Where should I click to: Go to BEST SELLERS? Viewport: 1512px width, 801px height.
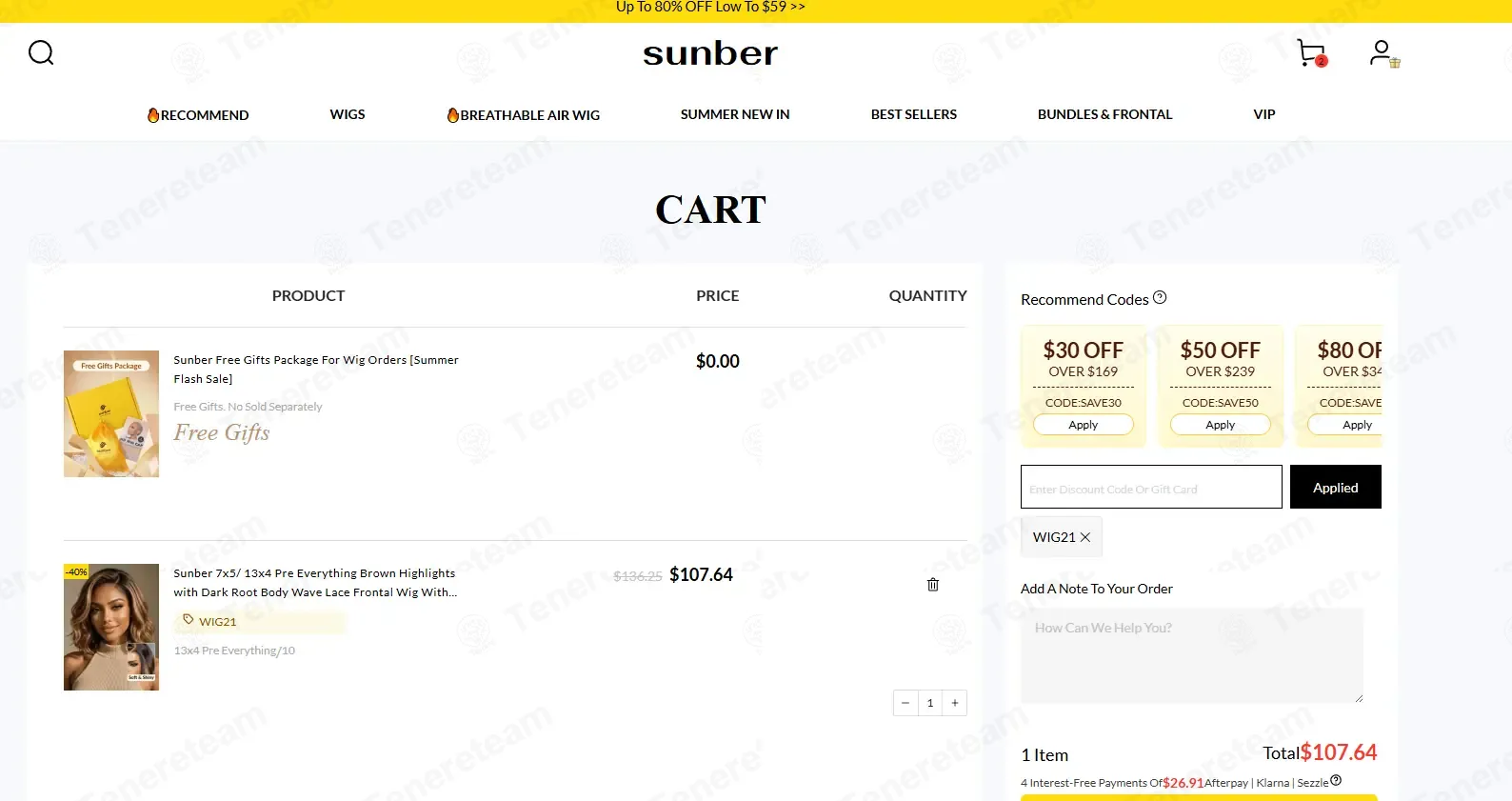[914, 114]
